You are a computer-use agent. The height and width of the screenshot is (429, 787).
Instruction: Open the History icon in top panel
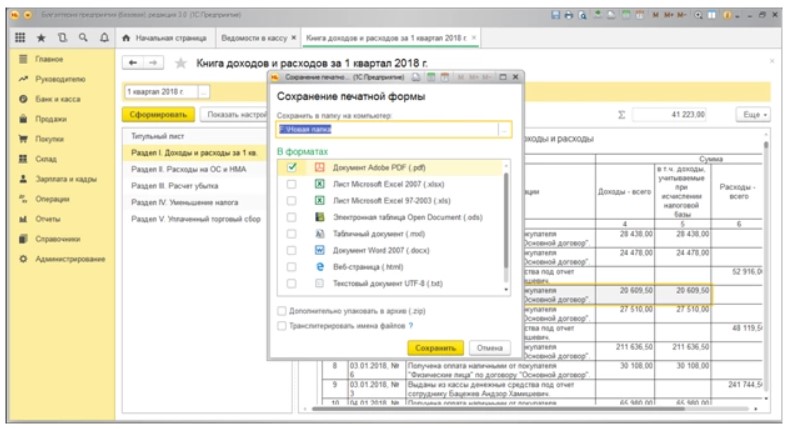point(62,37)
